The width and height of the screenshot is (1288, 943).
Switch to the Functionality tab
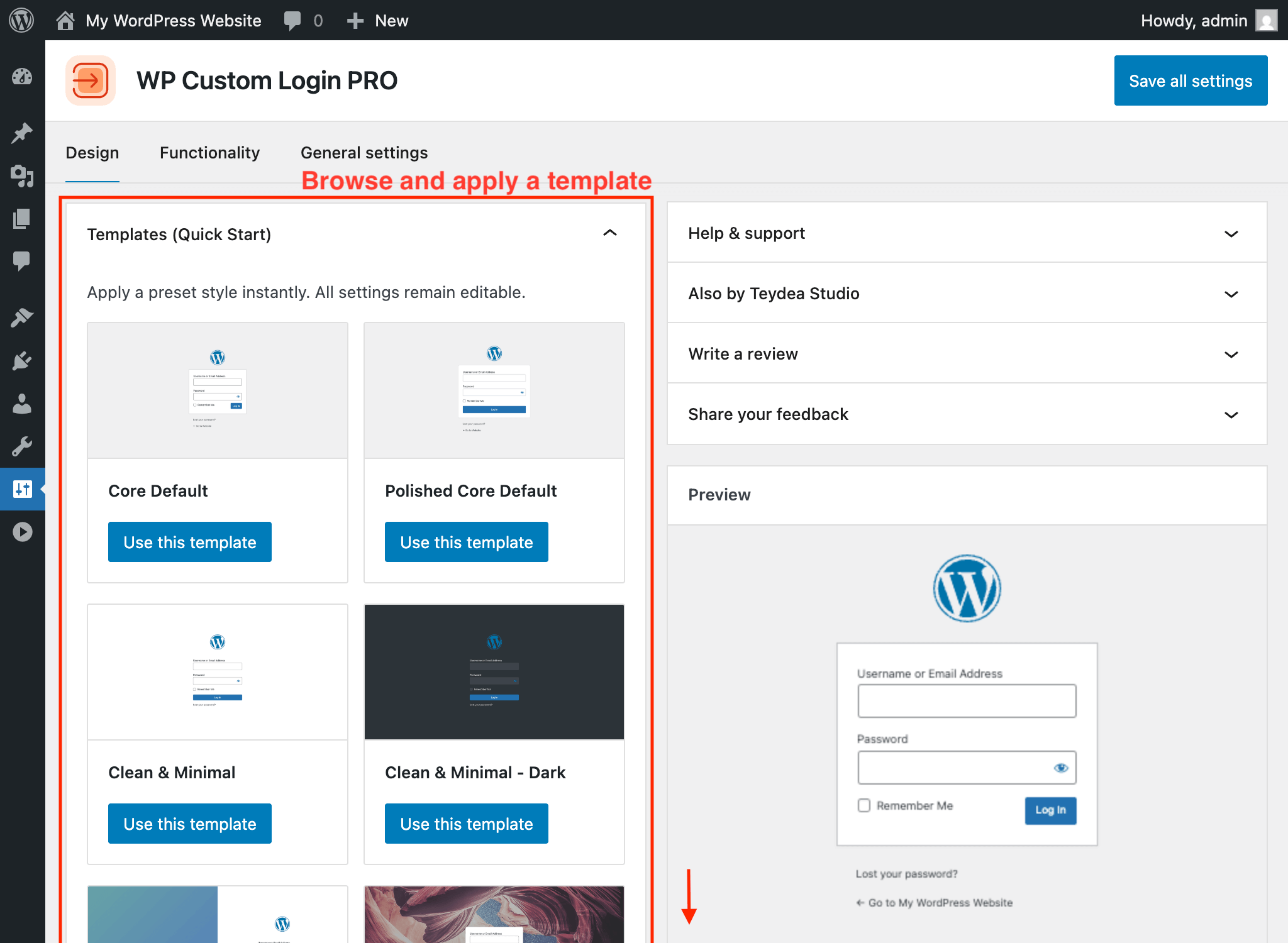209,152
